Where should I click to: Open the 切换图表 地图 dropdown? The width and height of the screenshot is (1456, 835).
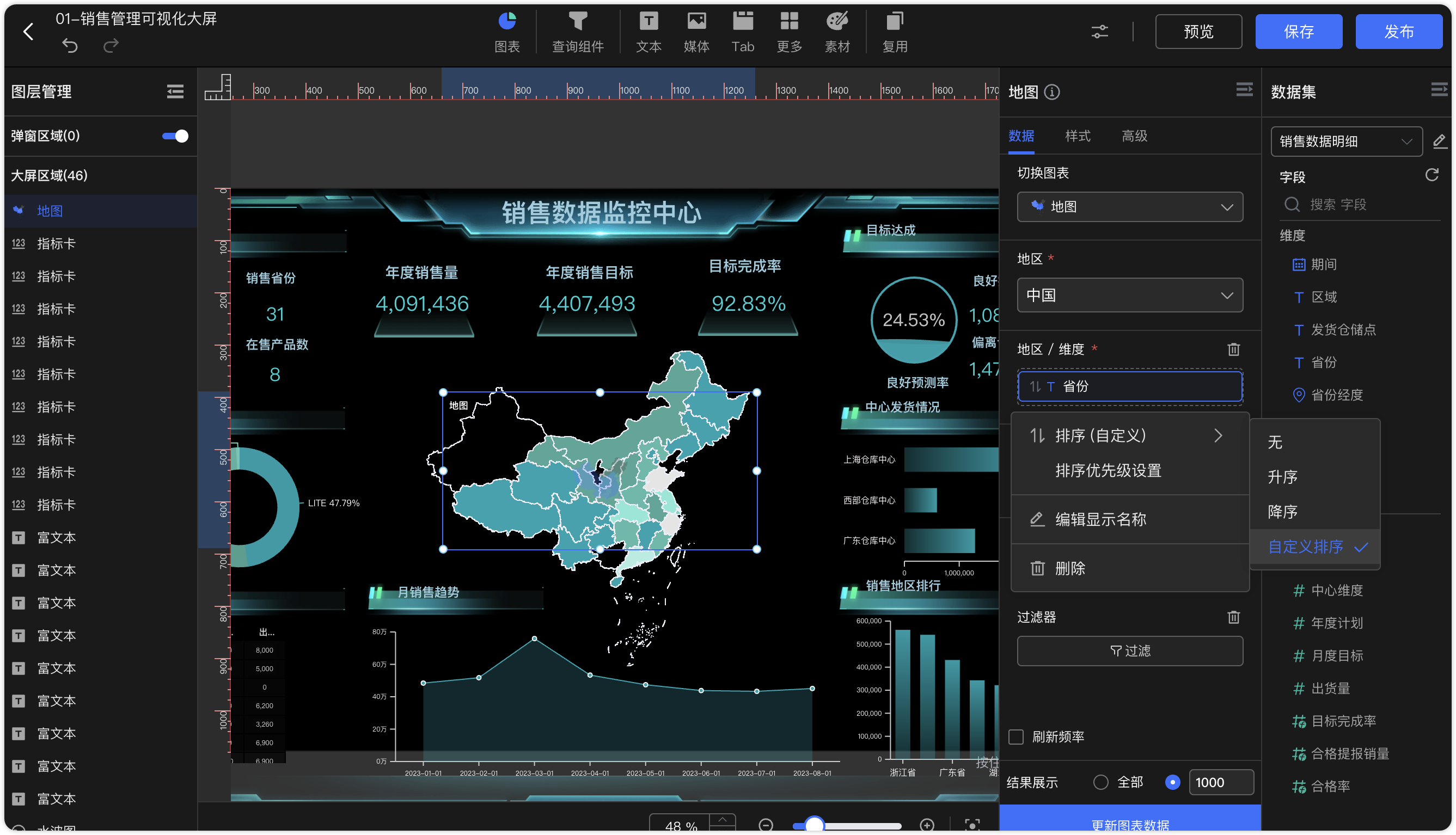(x=1130, y=206)
